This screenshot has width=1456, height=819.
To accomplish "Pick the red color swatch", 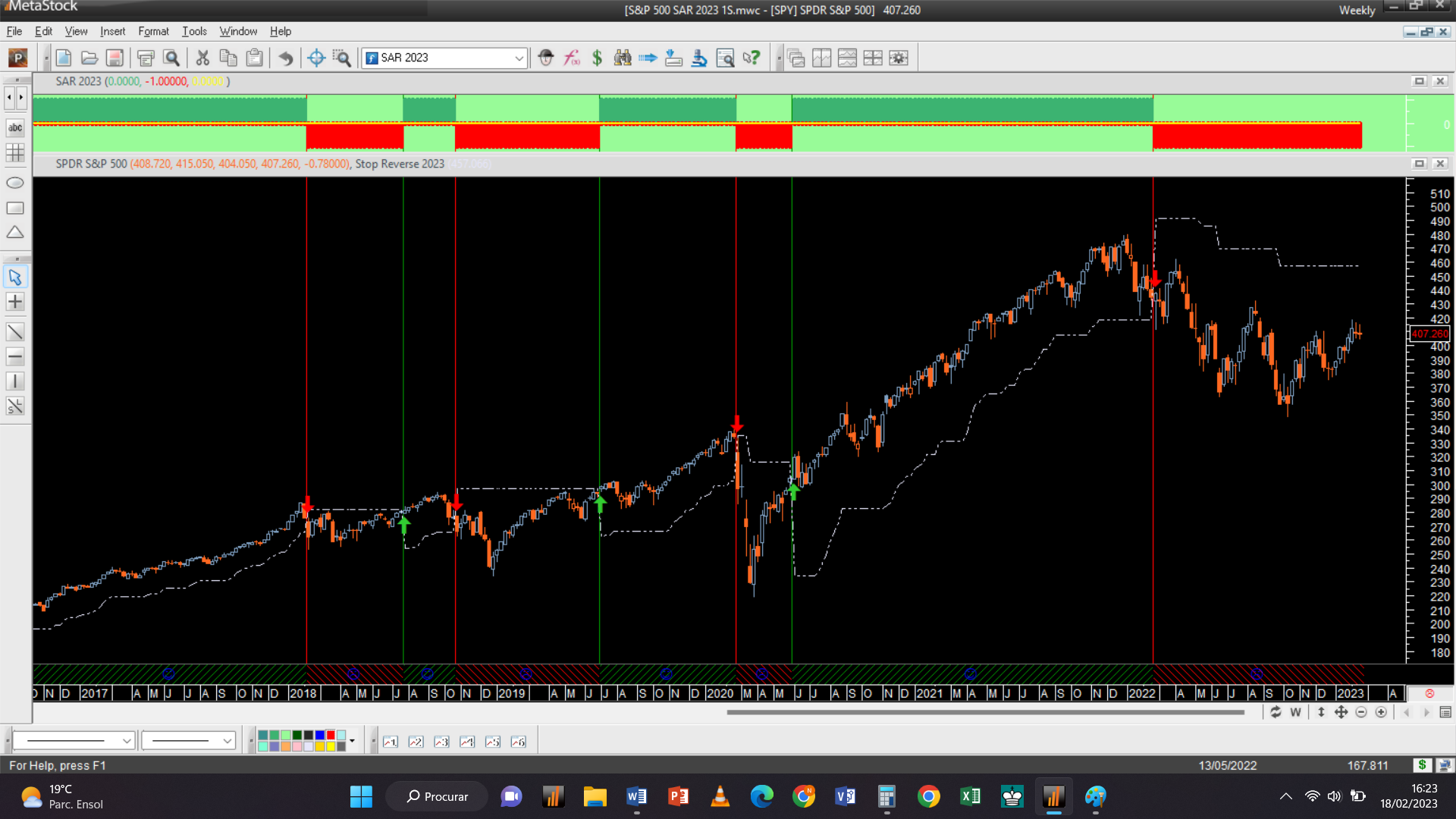I will pyautogui.click(x=331, y=735).
